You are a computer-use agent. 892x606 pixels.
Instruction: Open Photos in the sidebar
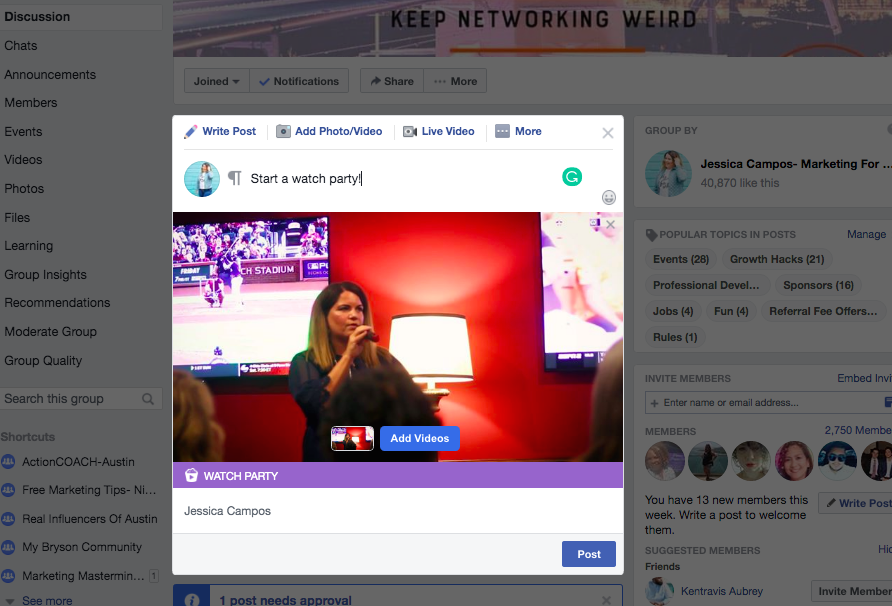point(24,188)
